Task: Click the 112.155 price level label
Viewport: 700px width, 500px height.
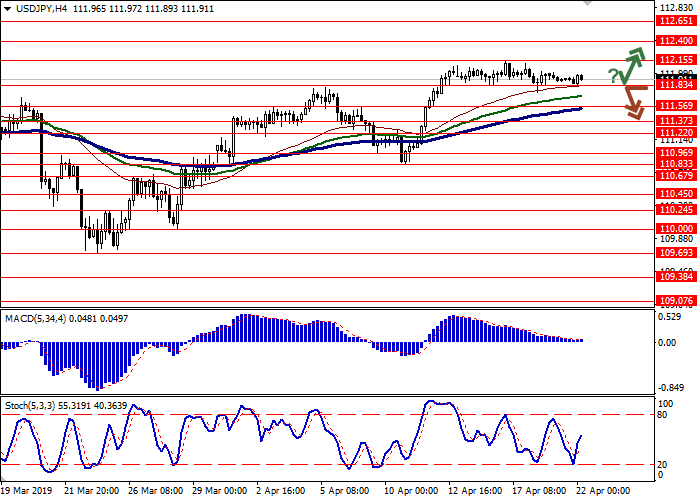Action: click(x=675, y=60)
